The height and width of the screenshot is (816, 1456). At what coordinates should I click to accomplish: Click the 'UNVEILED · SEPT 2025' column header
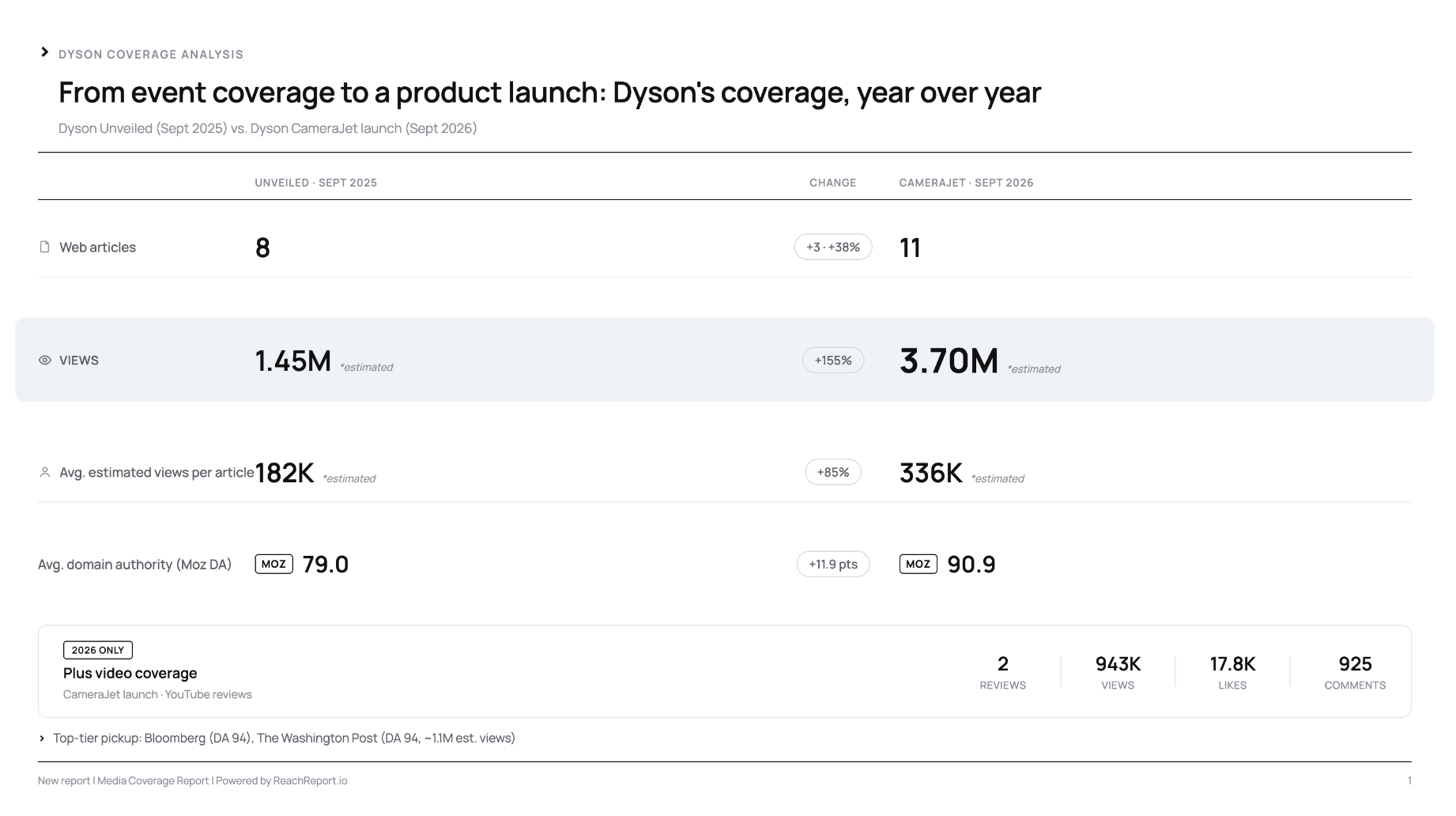(x=316, y=183)
